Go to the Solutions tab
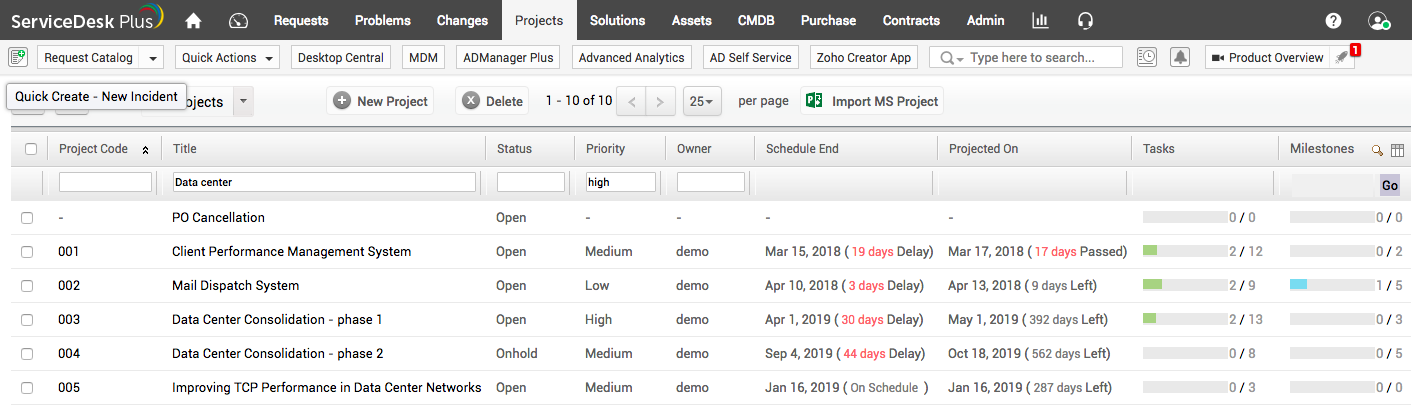This screenshot has width=1412, height=406. (617, 20)
